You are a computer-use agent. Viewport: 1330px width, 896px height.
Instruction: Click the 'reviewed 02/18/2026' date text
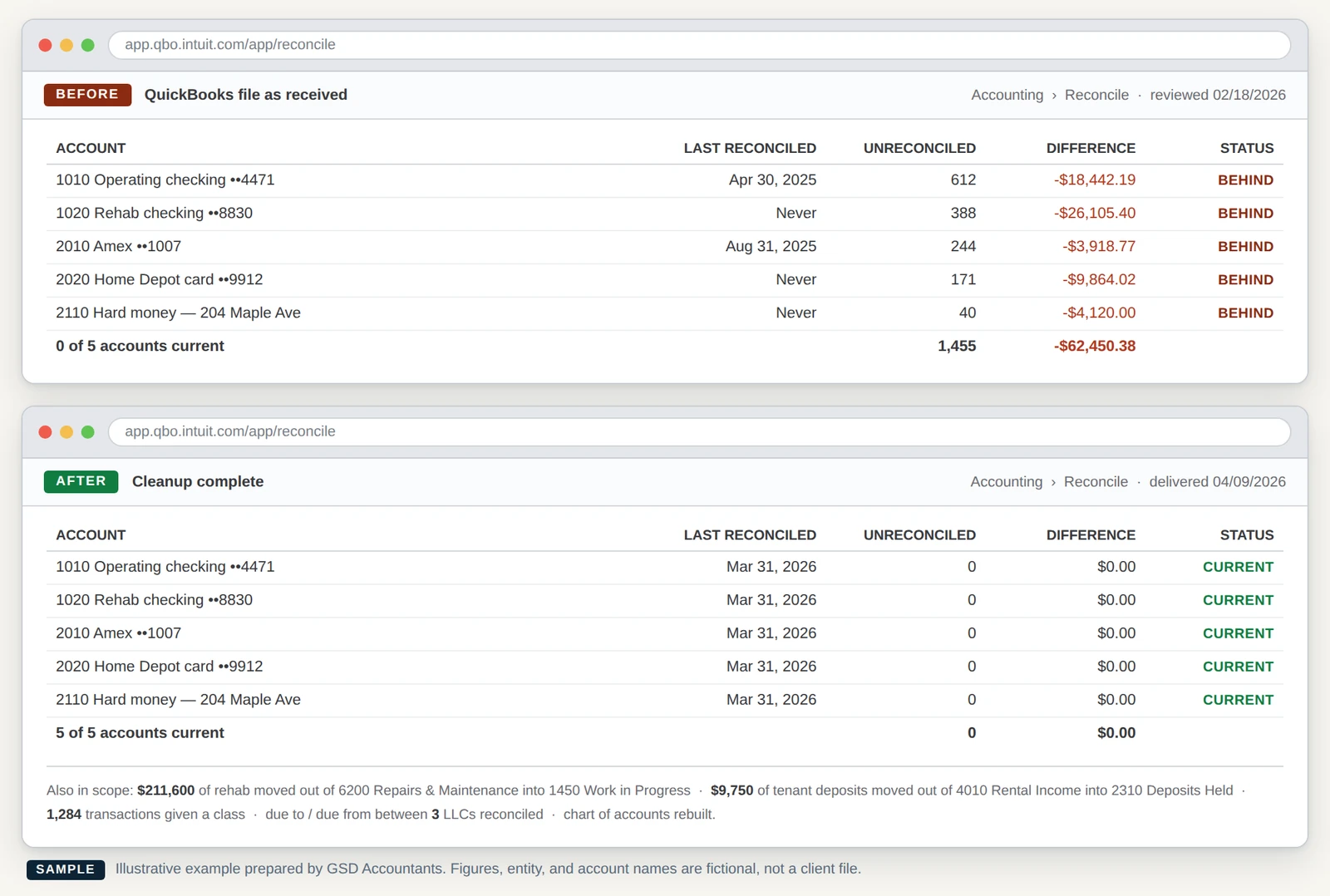pyautogui.click(x=1218, y=95)
